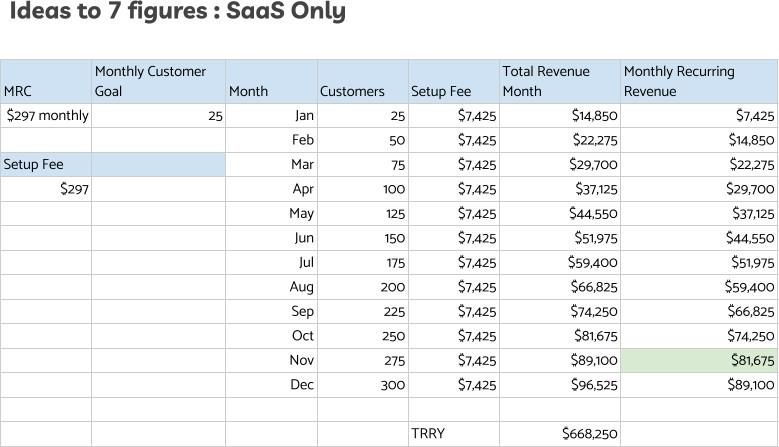Click the Monthly Customer Goal value 25
Viewport: 779px width, 447px height.
[x=158, y=116]
